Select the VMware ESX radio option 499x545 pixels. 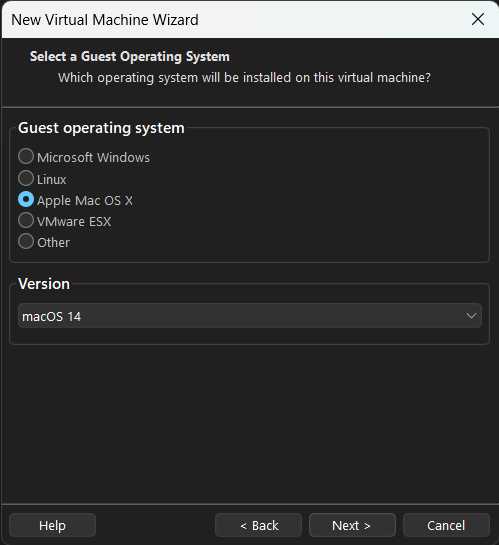click(x=26, y=220)
